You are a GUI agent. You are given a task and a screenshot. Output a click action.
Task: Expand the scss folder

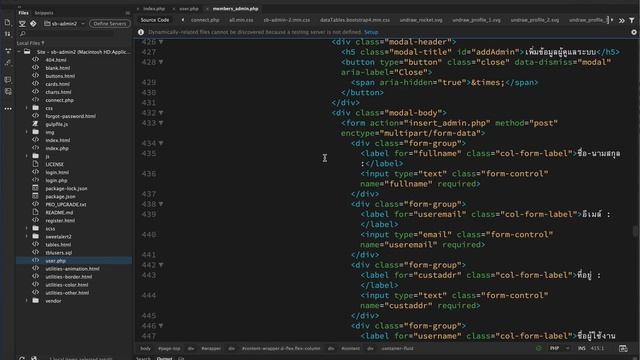point(27,229)
